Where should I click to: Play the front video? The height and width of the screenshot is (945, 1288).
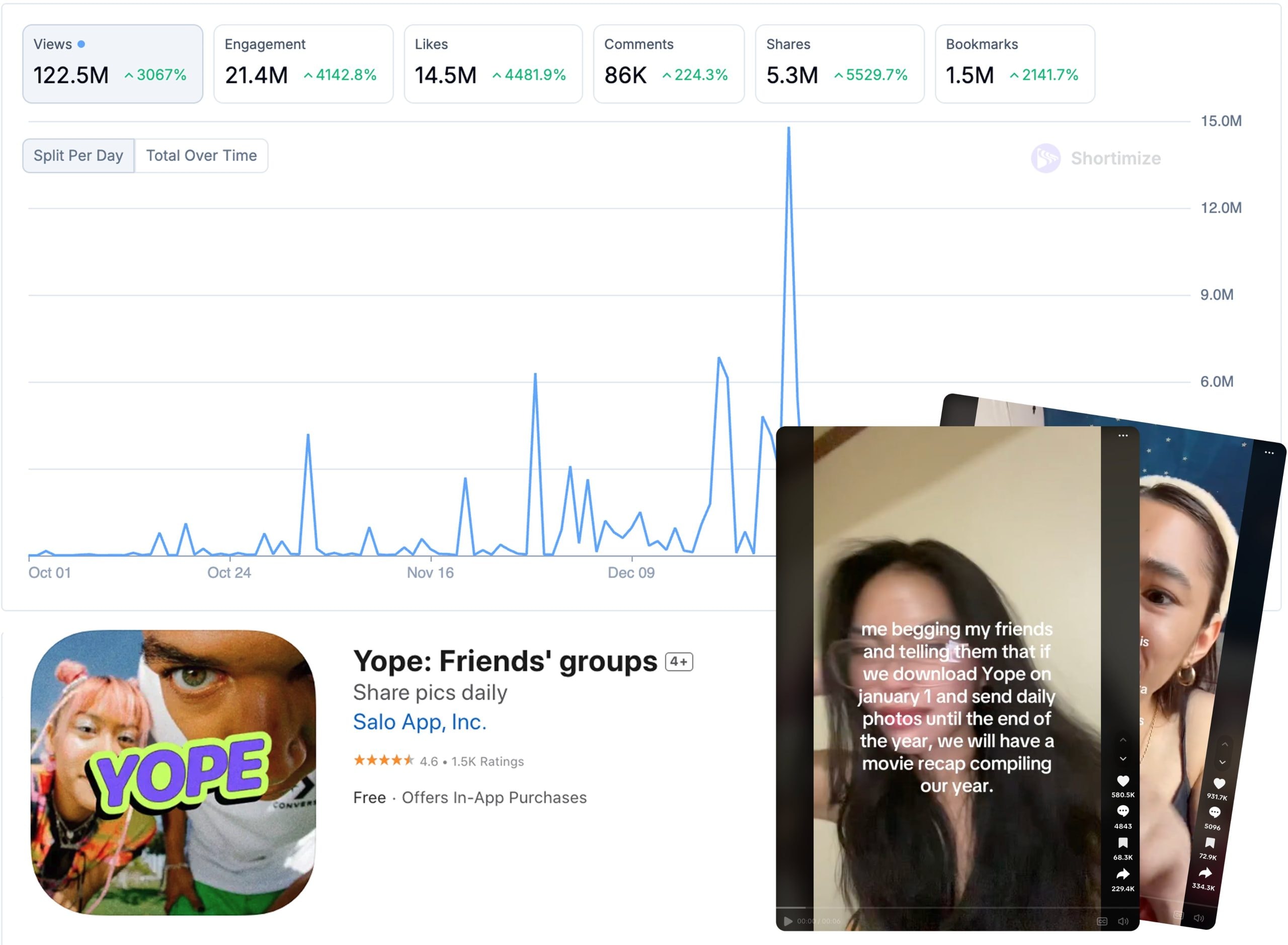[x=787, y=921]
